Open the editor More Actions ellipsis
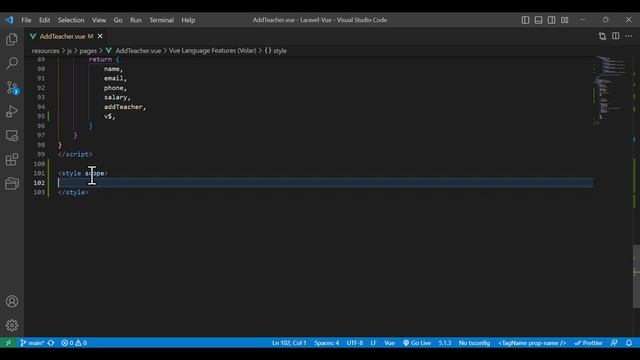This screenshot has height=360, width=640. (x=629, y=36)
